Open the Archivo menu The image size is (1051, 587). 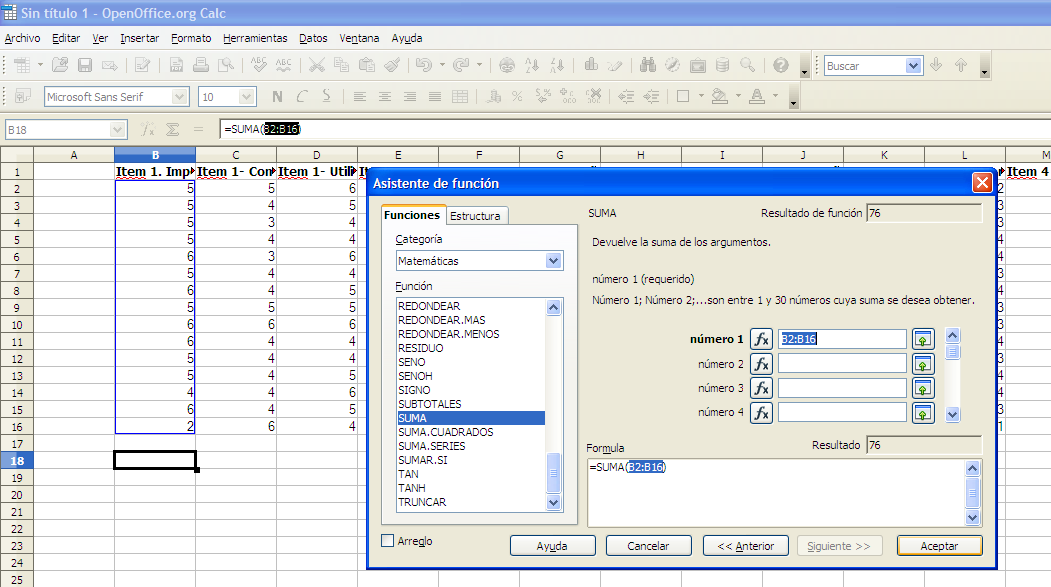point(22,38)
